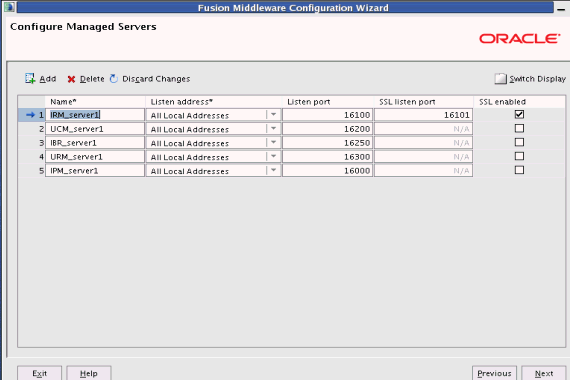Click listen port 16200 field
Image resolution: width=570 pixels, height=380 pixels.
point(328,129)
